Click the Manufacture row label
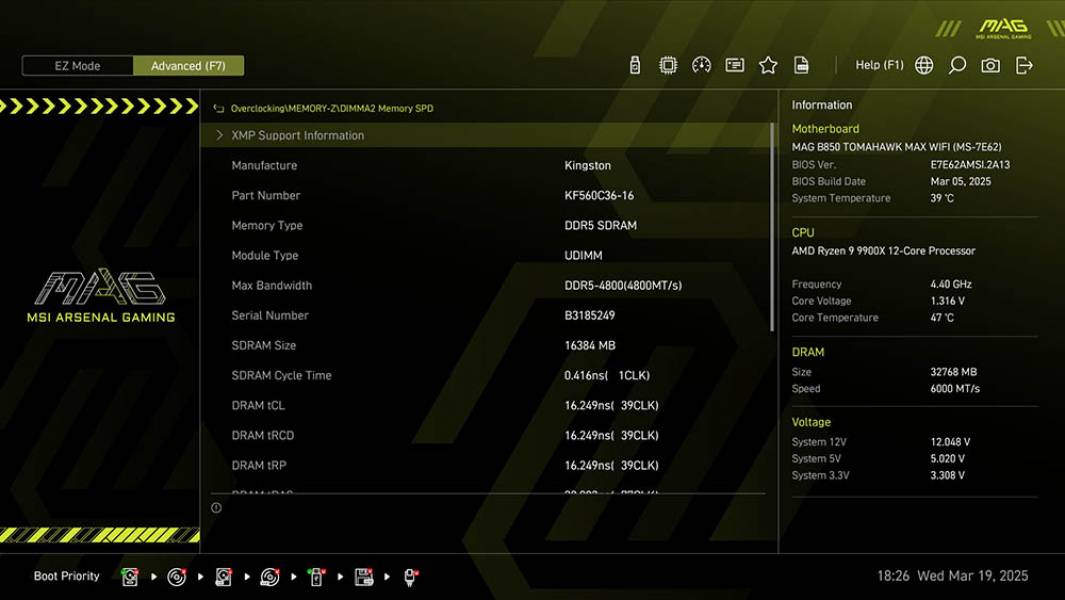1065x600 pixels. 264,165
